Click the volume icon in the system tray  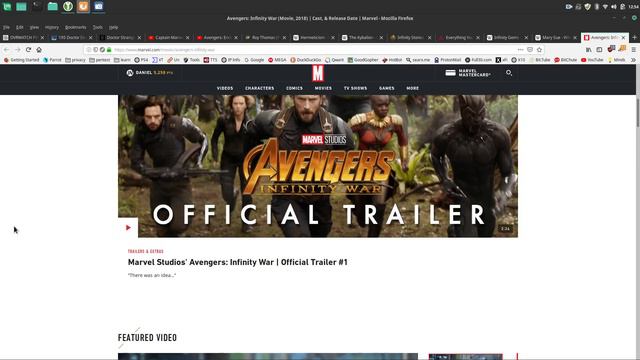[x=614, y=7]
